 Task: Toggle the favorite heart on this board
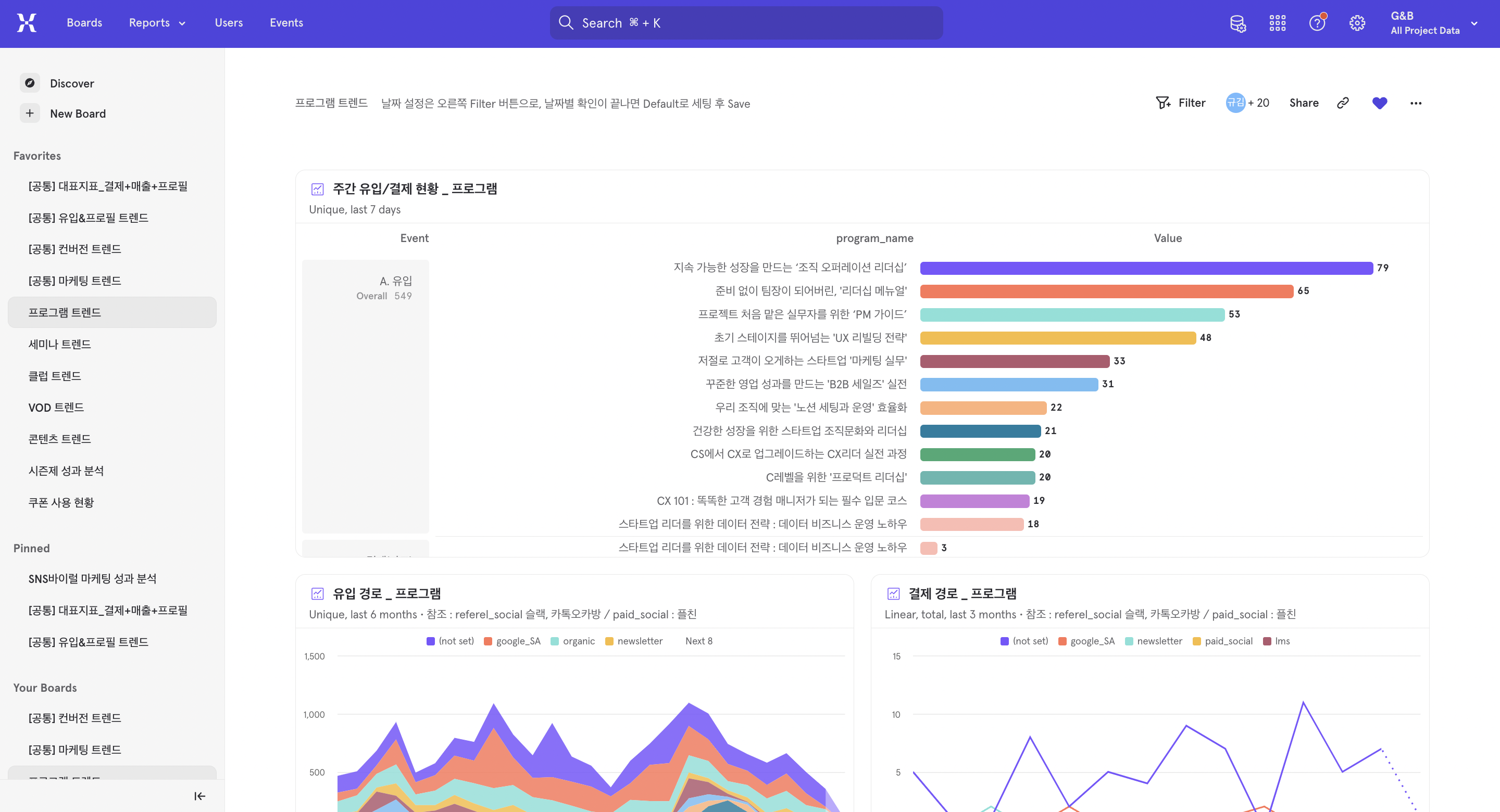tap(1380, 103)
